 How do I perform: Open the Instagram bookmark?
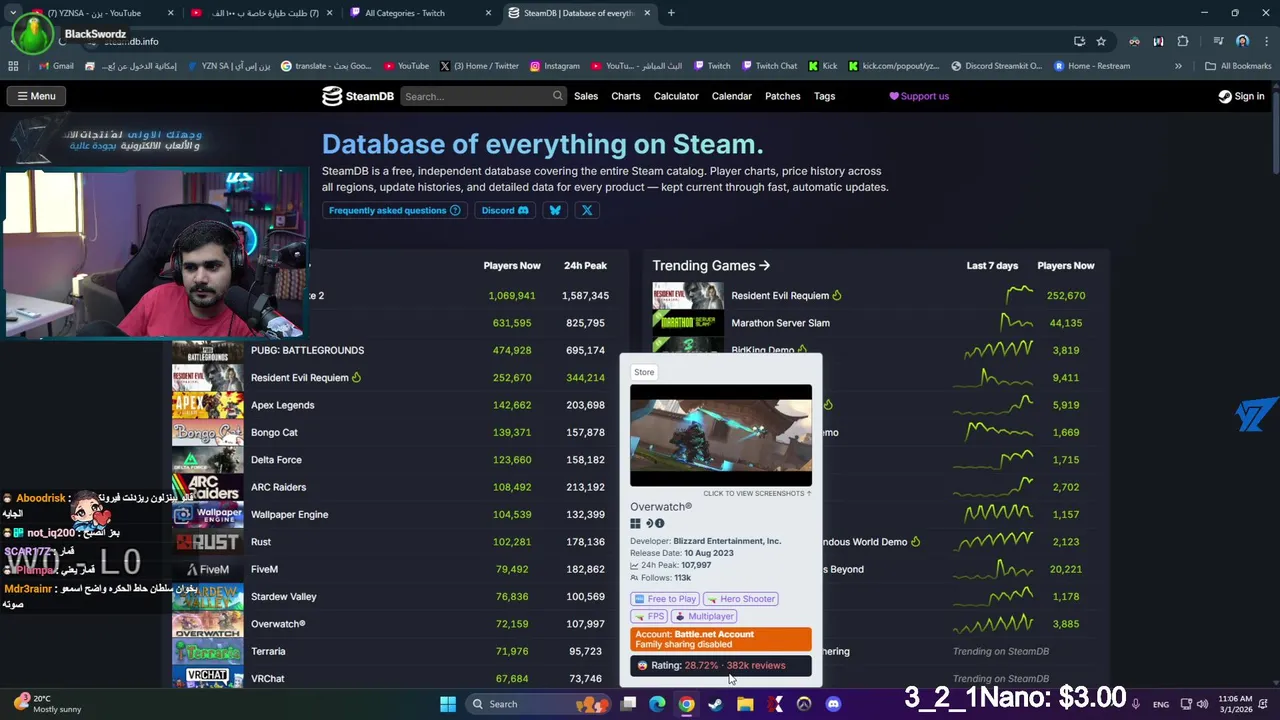click(555, 66)
